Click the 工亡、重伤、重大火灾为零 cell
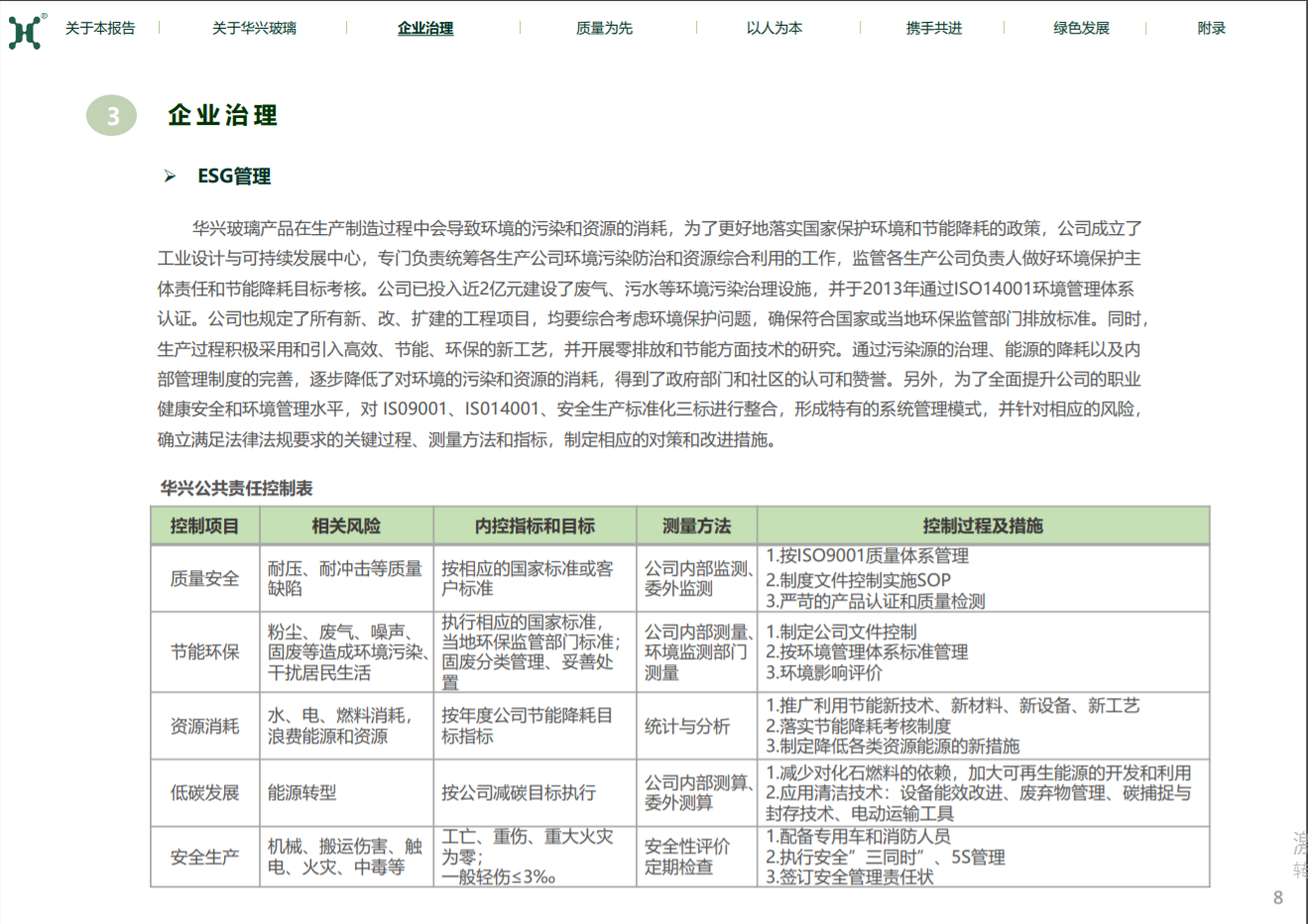 pos(535,857)
